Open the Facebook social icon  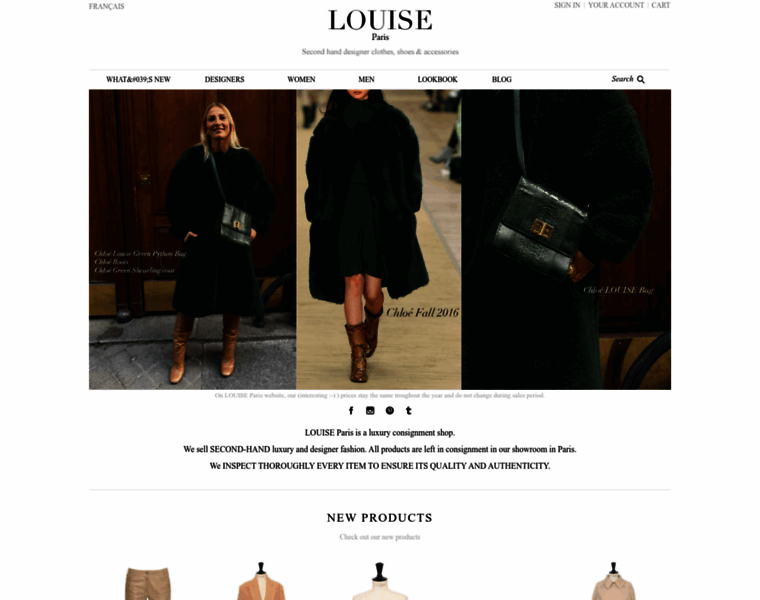point(351,411)
